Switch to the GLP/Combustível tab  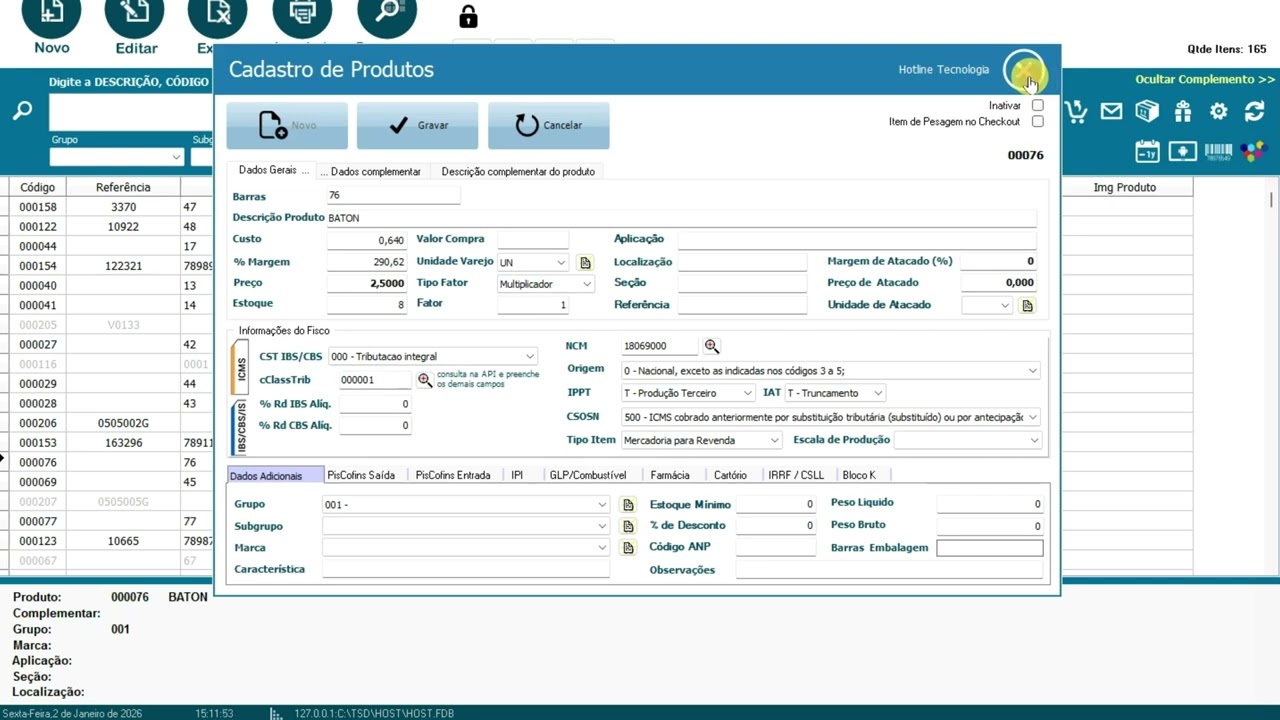point(588,475)
